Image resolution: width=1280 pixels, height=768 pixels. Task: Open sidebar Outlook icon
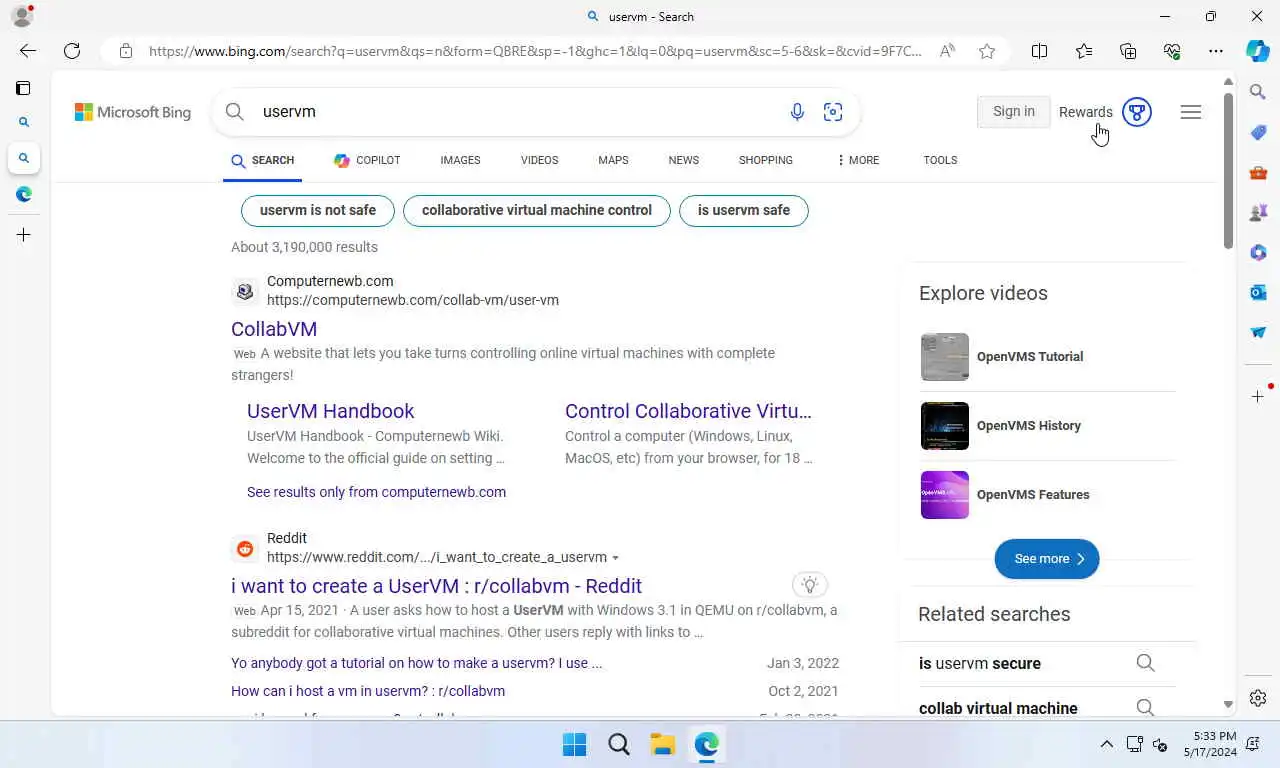click(x=1258, y=292)
